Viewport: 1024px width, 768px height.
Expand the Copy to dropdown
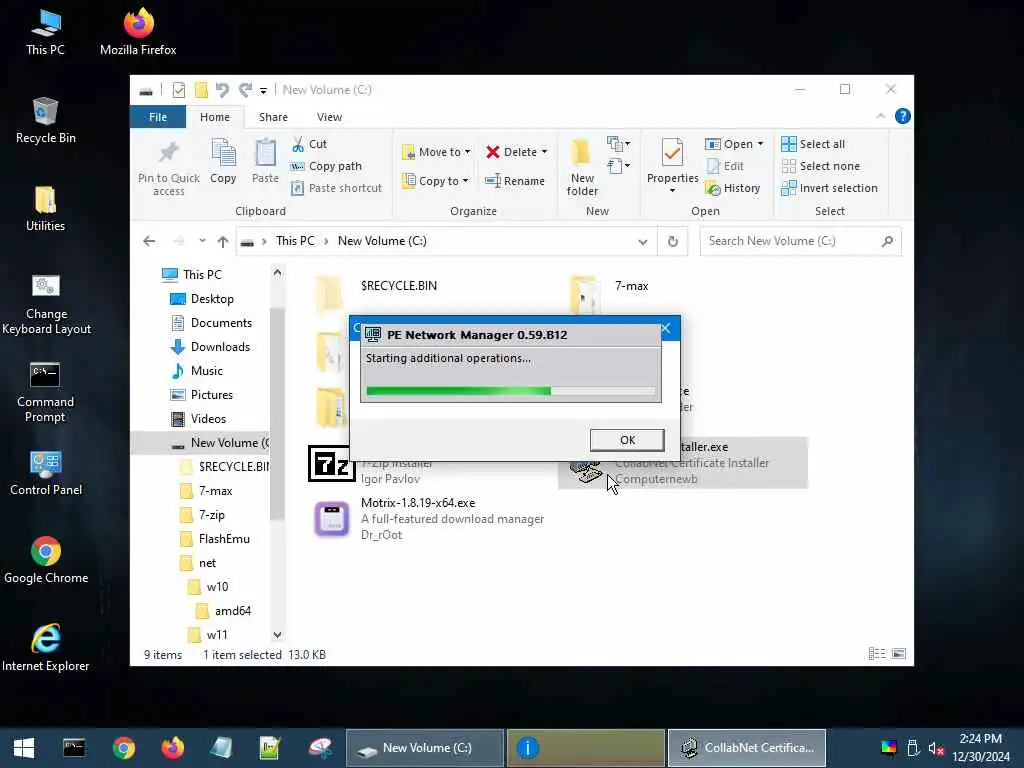click(466, 181)
